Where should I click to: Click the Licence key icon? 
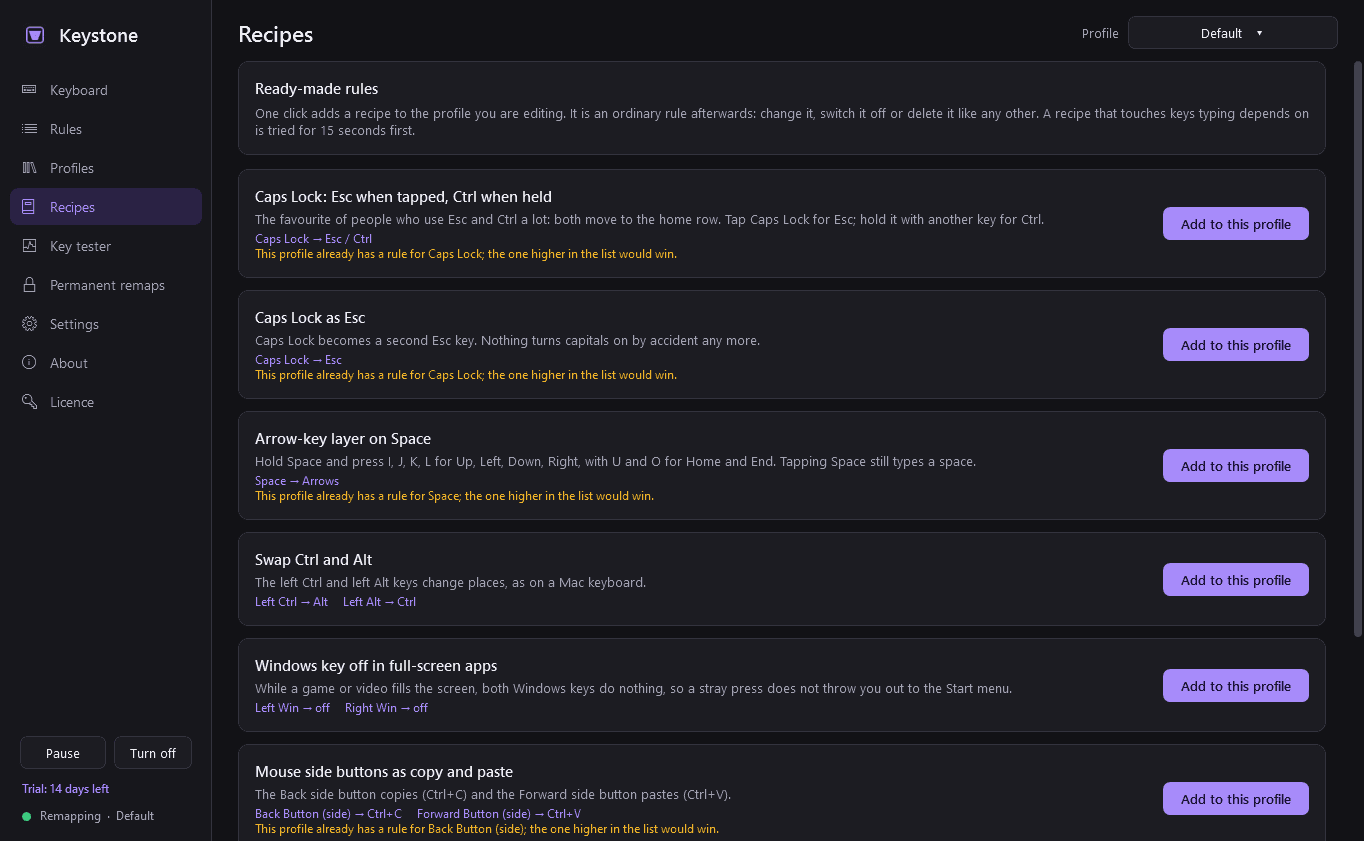coord(30,402)
